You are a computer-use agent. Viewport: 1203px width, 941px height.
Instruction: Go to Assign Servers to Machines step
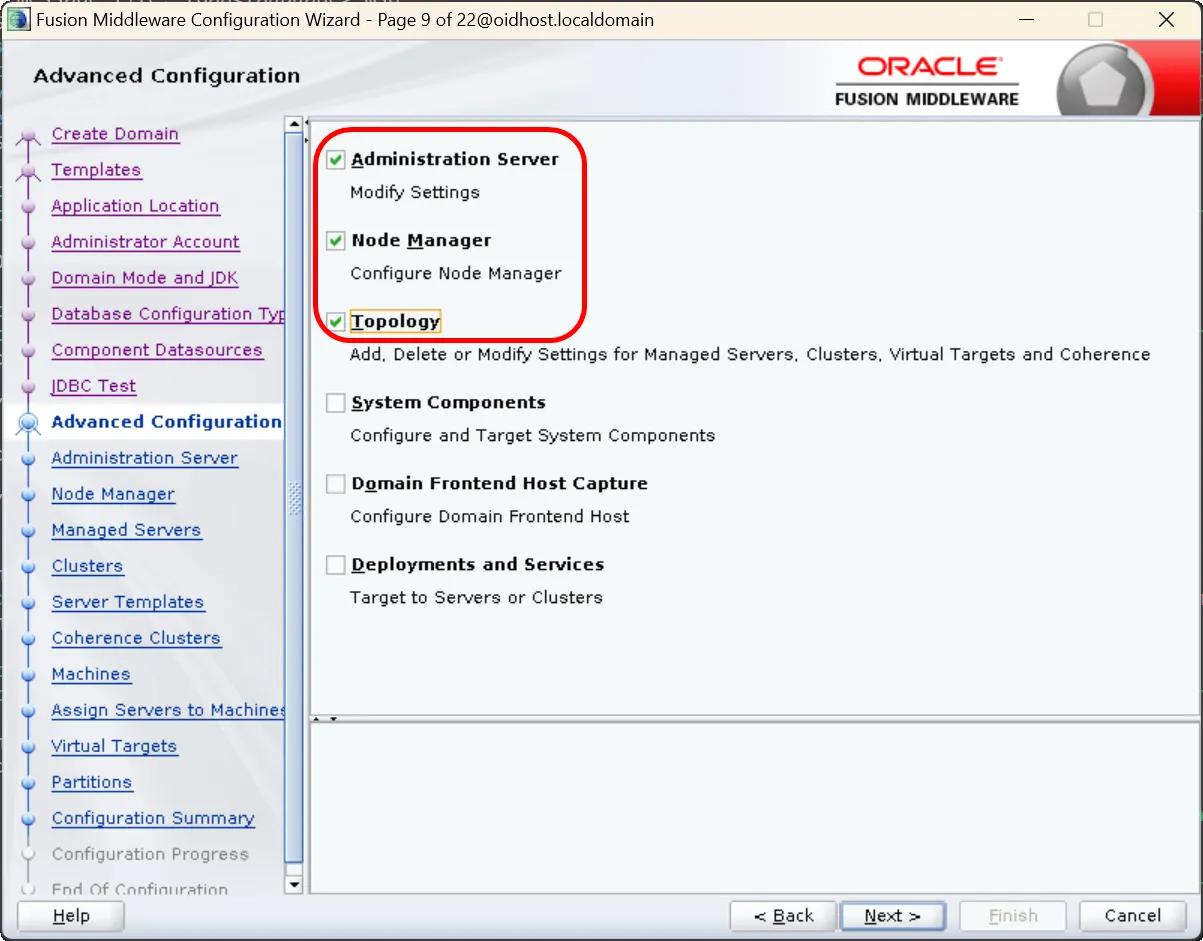168,710
